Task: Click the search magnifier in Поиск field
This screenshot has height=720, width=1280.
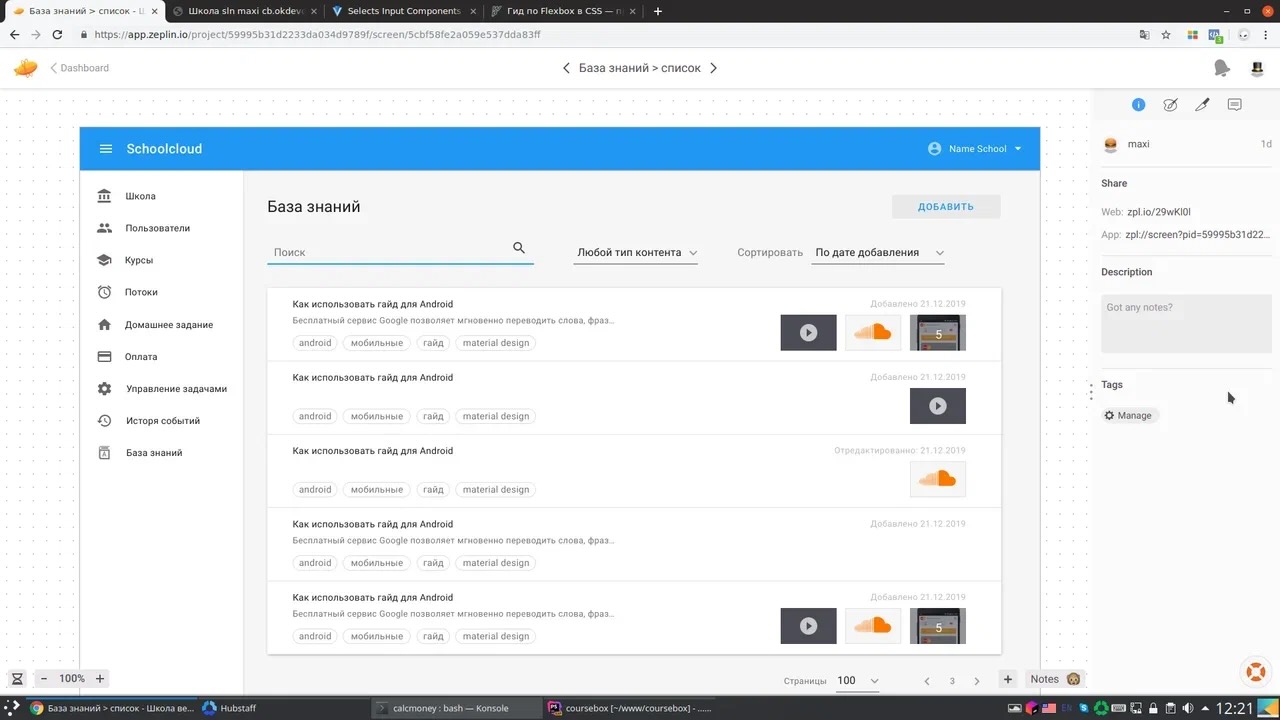Action: coord(519,248)
